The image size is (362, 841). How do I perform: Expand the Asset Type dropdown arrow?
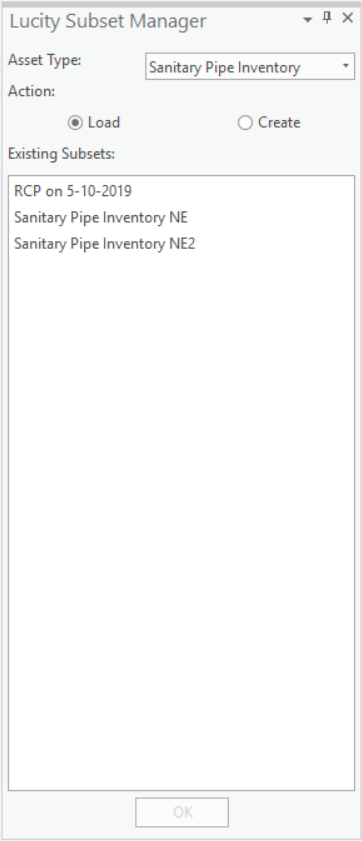tap(346, 67)
